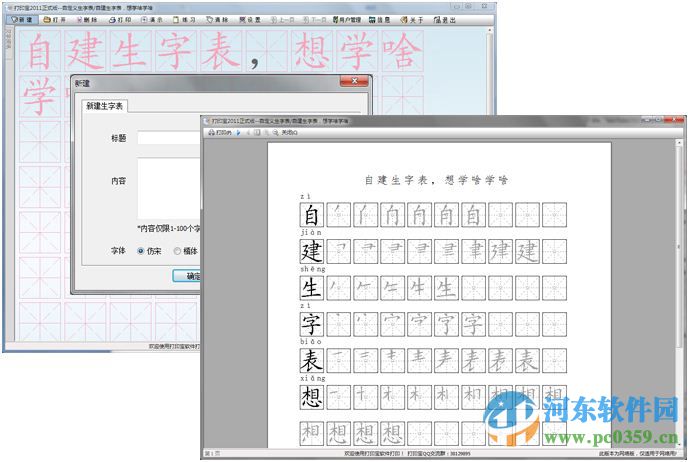Click the 打开 (Open) toolbar button
The width and height of the screenshot is (688, 462).
coord(55,20)
